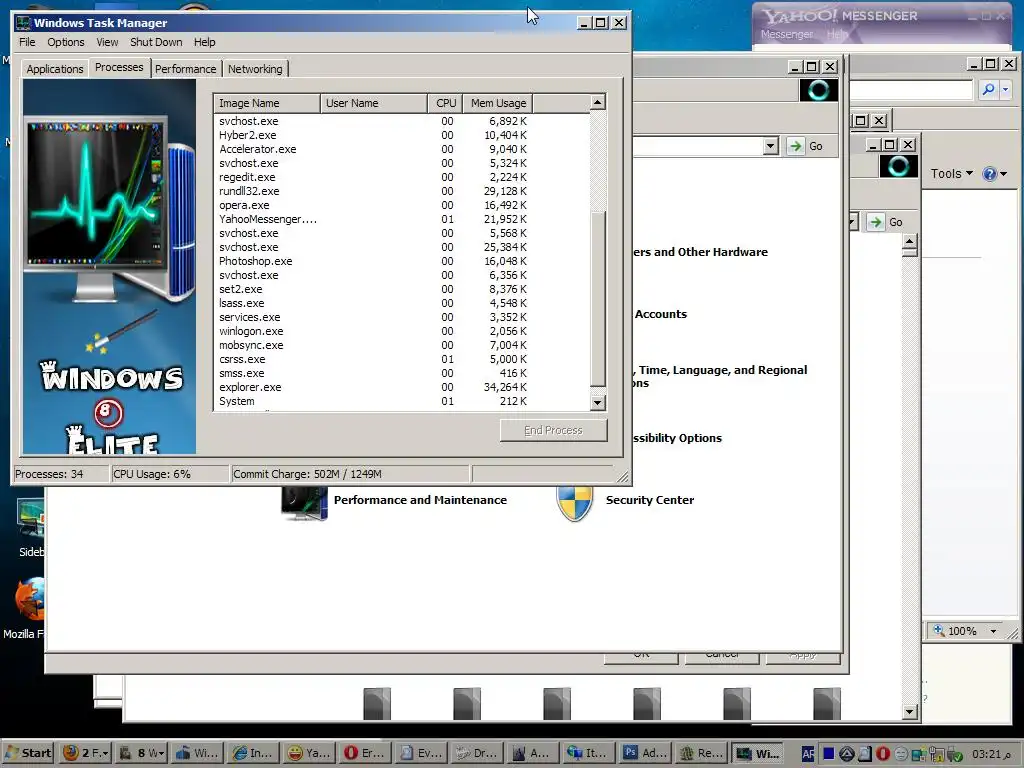1024x768 pixels.
Task: Click the End Process button
Action: point(553,430)
